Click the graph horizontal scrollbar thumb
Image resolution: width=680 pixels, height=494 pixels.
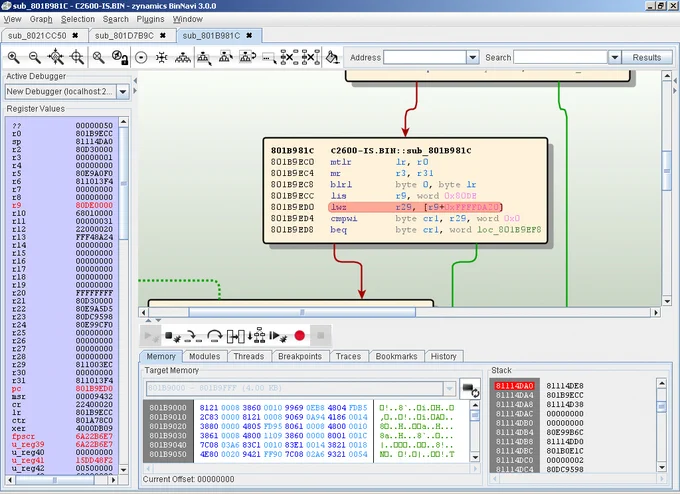click(x=302, y=312)
